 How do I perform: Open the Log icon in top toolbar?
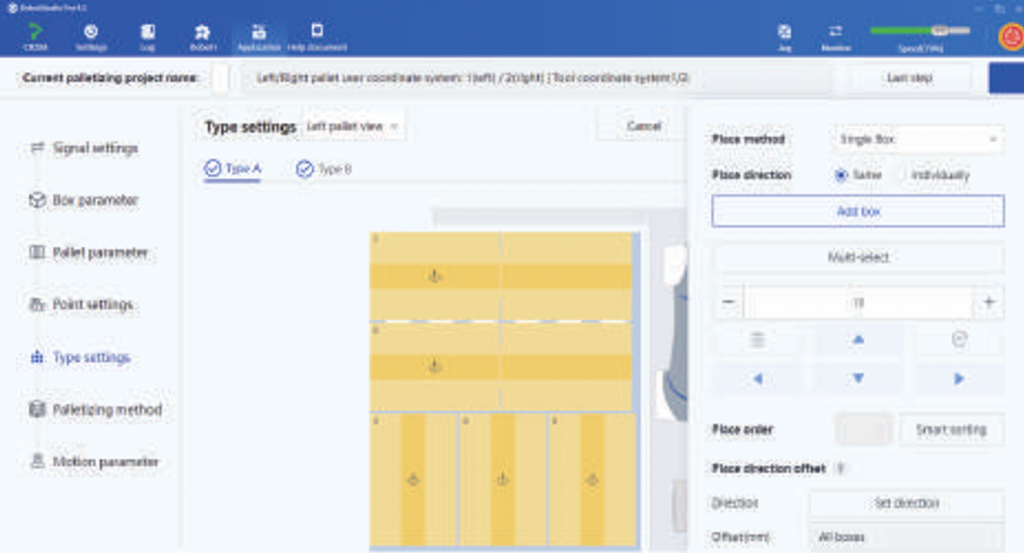(x=147, y=36)
